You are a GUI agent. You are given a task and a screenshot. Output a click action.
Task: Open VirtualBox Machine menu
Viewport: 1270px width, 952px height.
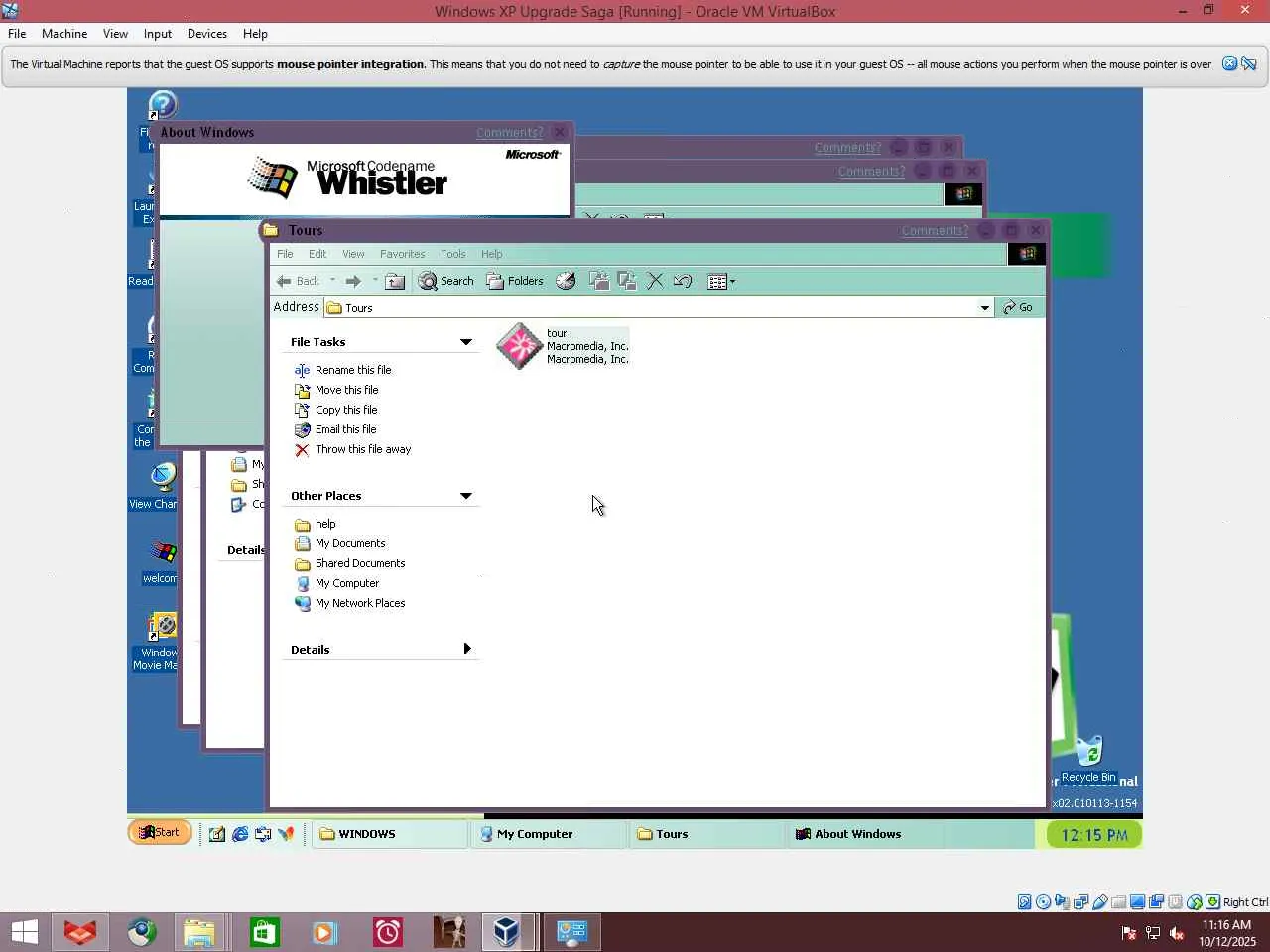64,34
